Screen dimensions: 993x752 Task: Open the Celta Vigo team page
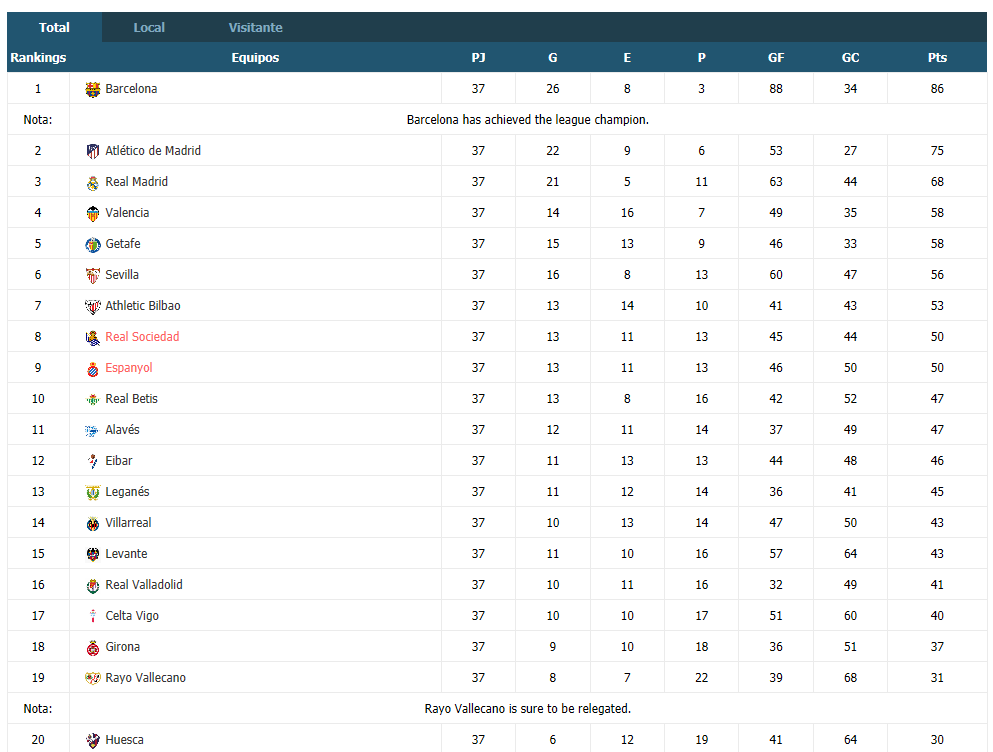click(132, 616)
